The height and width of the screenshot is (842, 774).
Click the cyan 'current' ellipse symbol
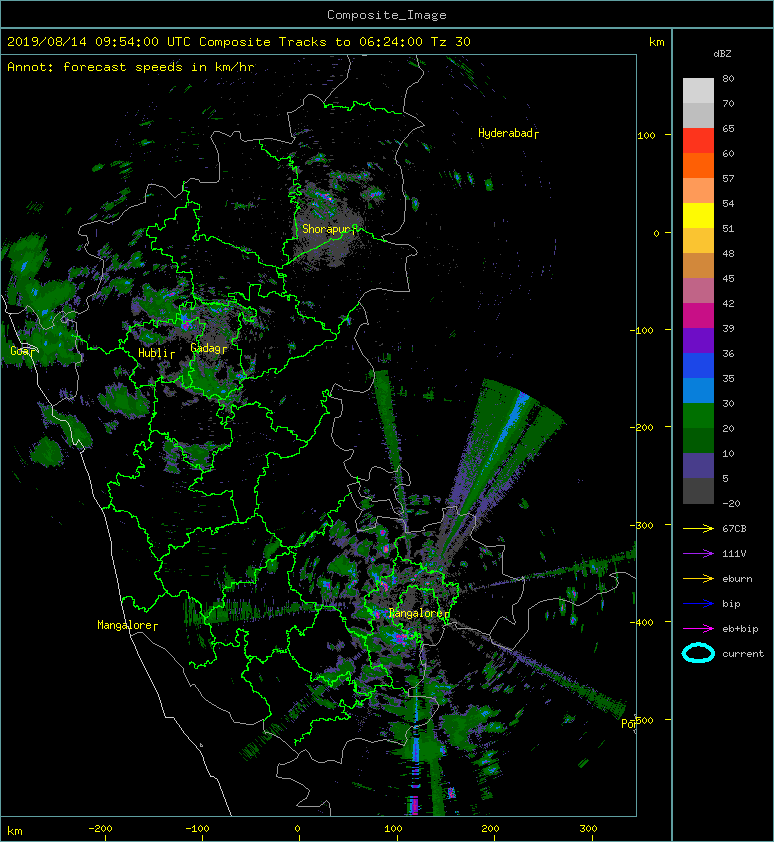click(698, 653)
